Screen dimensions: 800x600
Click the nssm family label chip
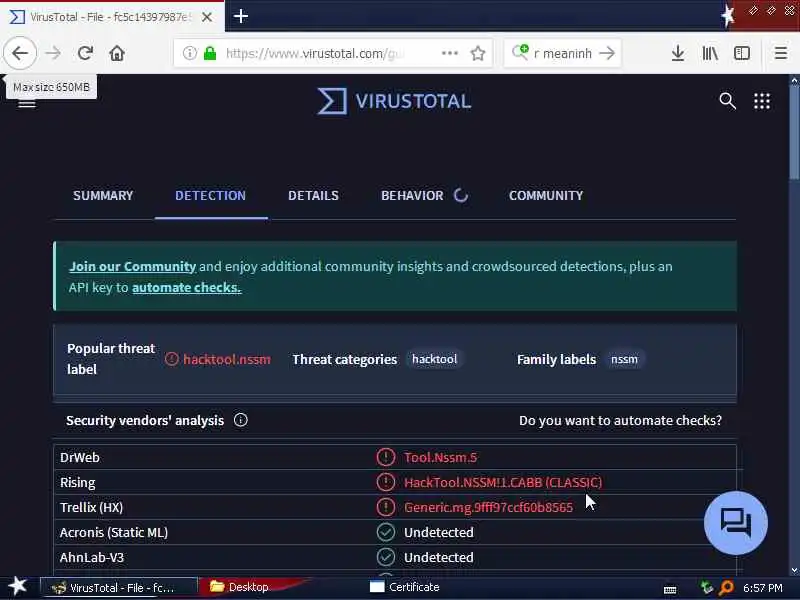click(624, 359)
